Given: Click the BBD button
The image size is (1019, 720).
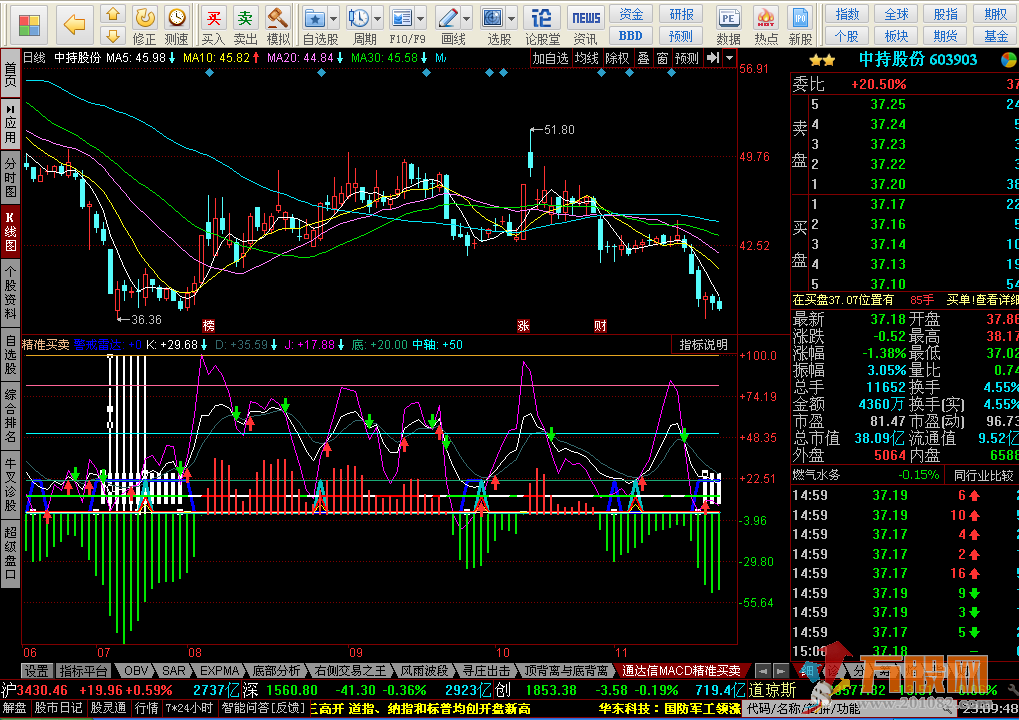Looking at the screenshot, I should [631, 36].
